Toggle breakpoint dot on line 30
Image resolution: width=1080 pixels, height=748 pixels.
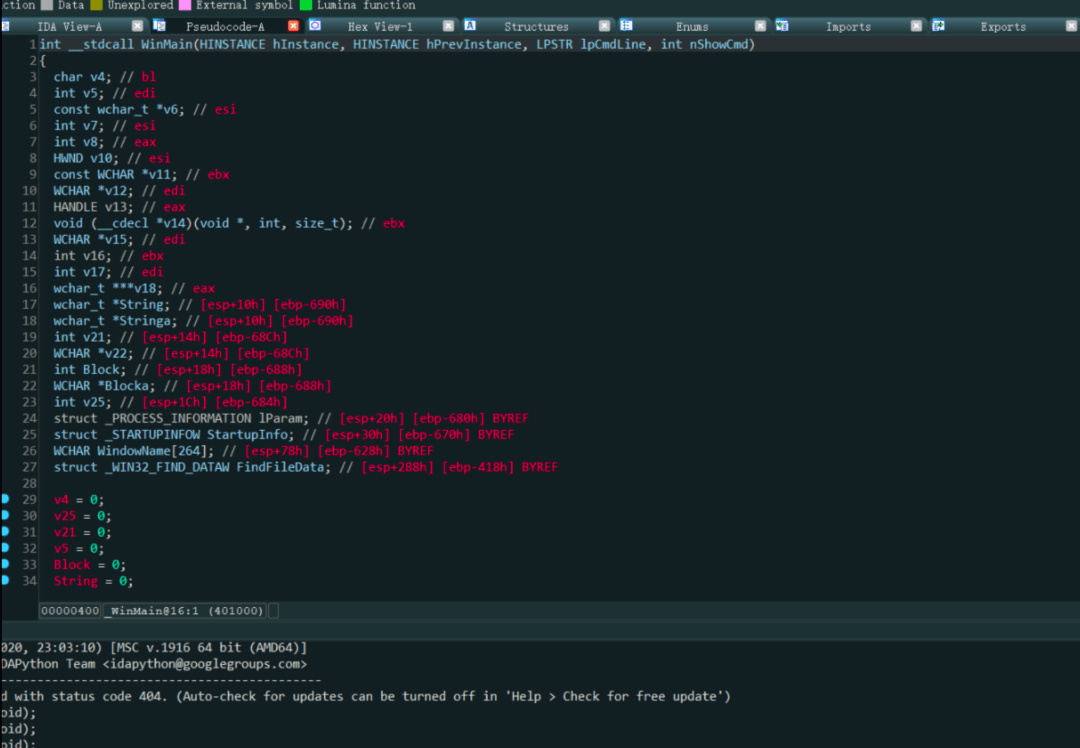(x=6, y=515)
